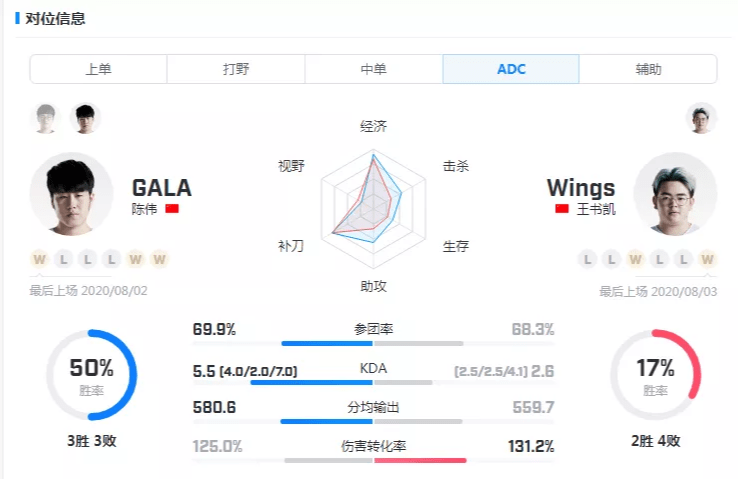Click GALA's large player portrait
739x479 pixels.
click(x=71, y=194)
